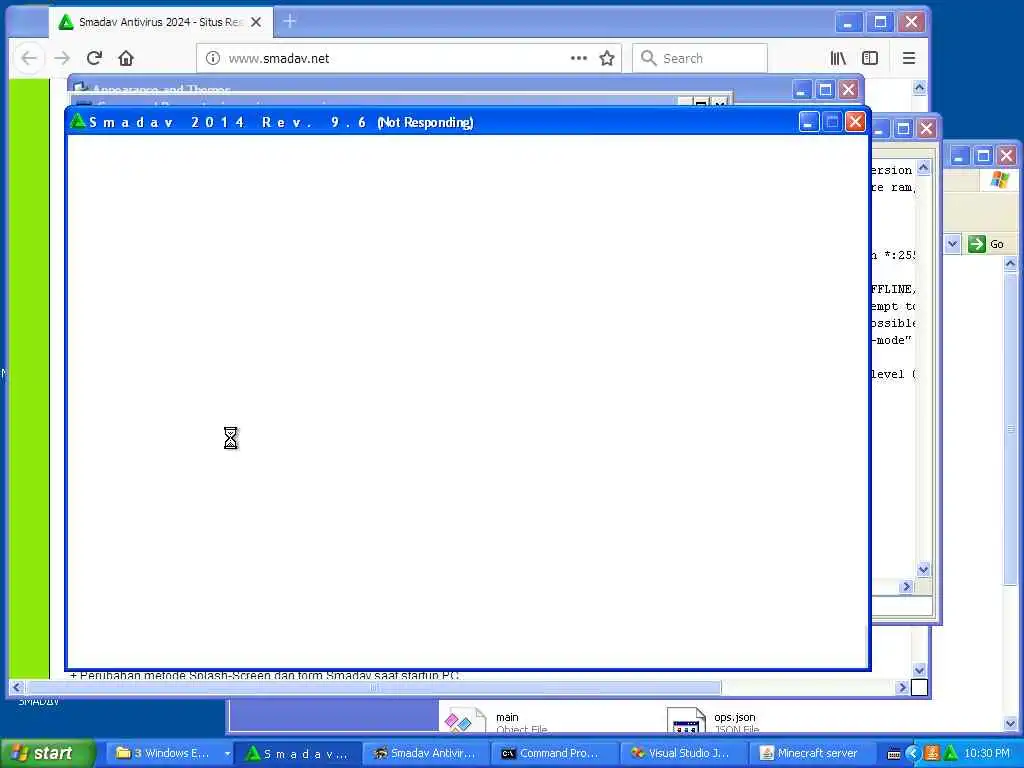The height and width of the screenshot is (768, 1024).
Task: Switch to Smadav Antivirus browser taskbar button
Action: click(x=425, y=753)
